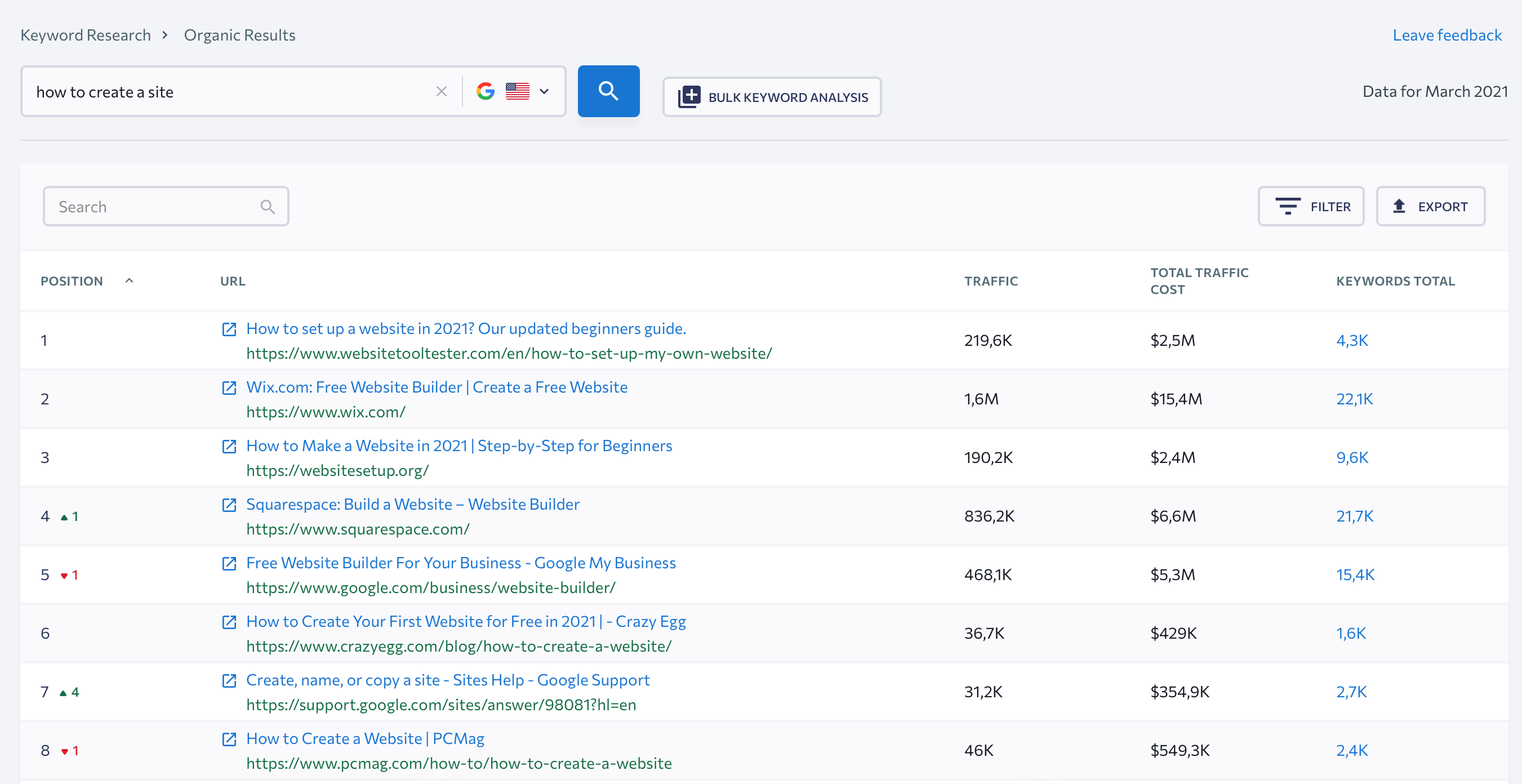Open the 22,1K keywords total link
Screen dimensions: 1522x784
[1354, 399]
